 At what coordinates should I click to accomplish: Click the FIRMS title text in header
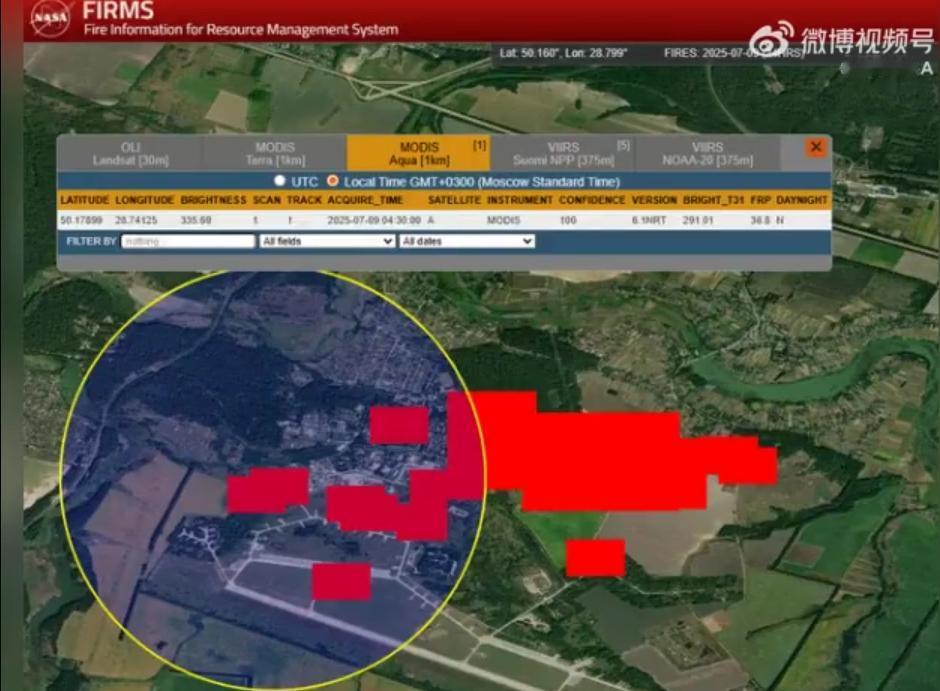click(x=118, y=10)
